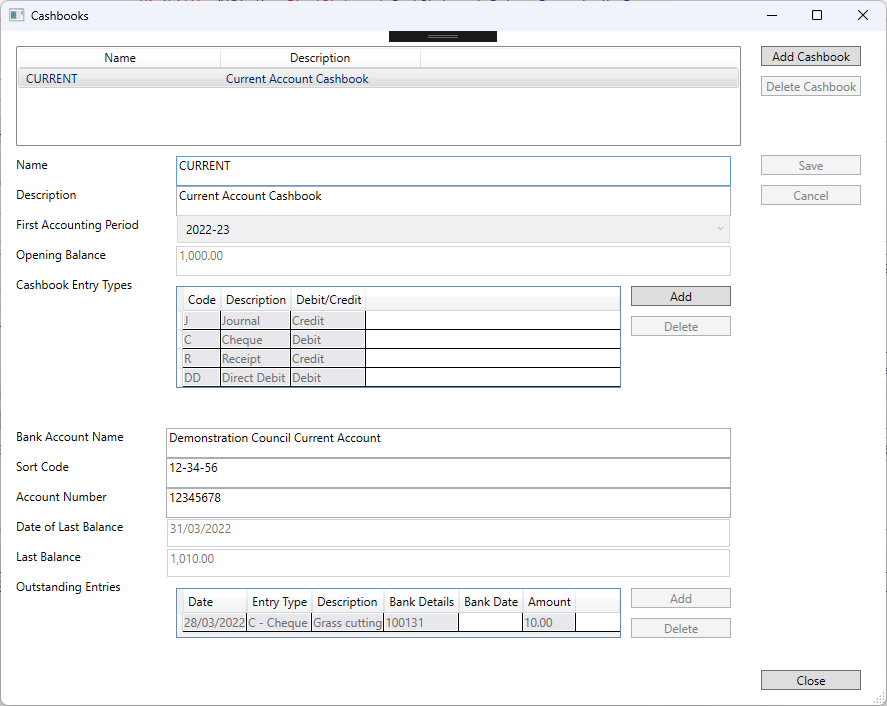Sort cashbook list by Name column header
The height and width of the screenshot is (706, 887).
point(119,58)
